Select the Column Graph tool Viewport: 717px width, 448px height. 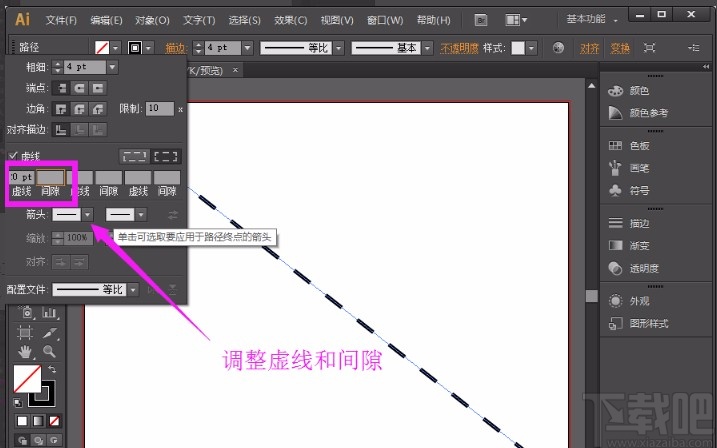(x=49, y=313)
